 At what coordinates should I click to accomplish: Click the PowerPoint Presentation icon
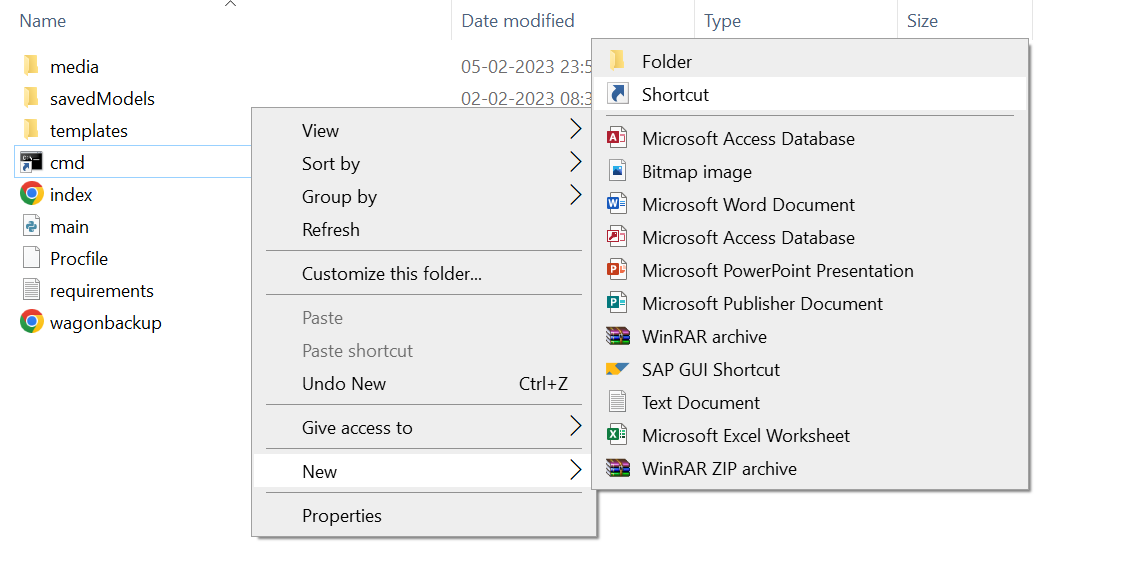coord(617,270)
